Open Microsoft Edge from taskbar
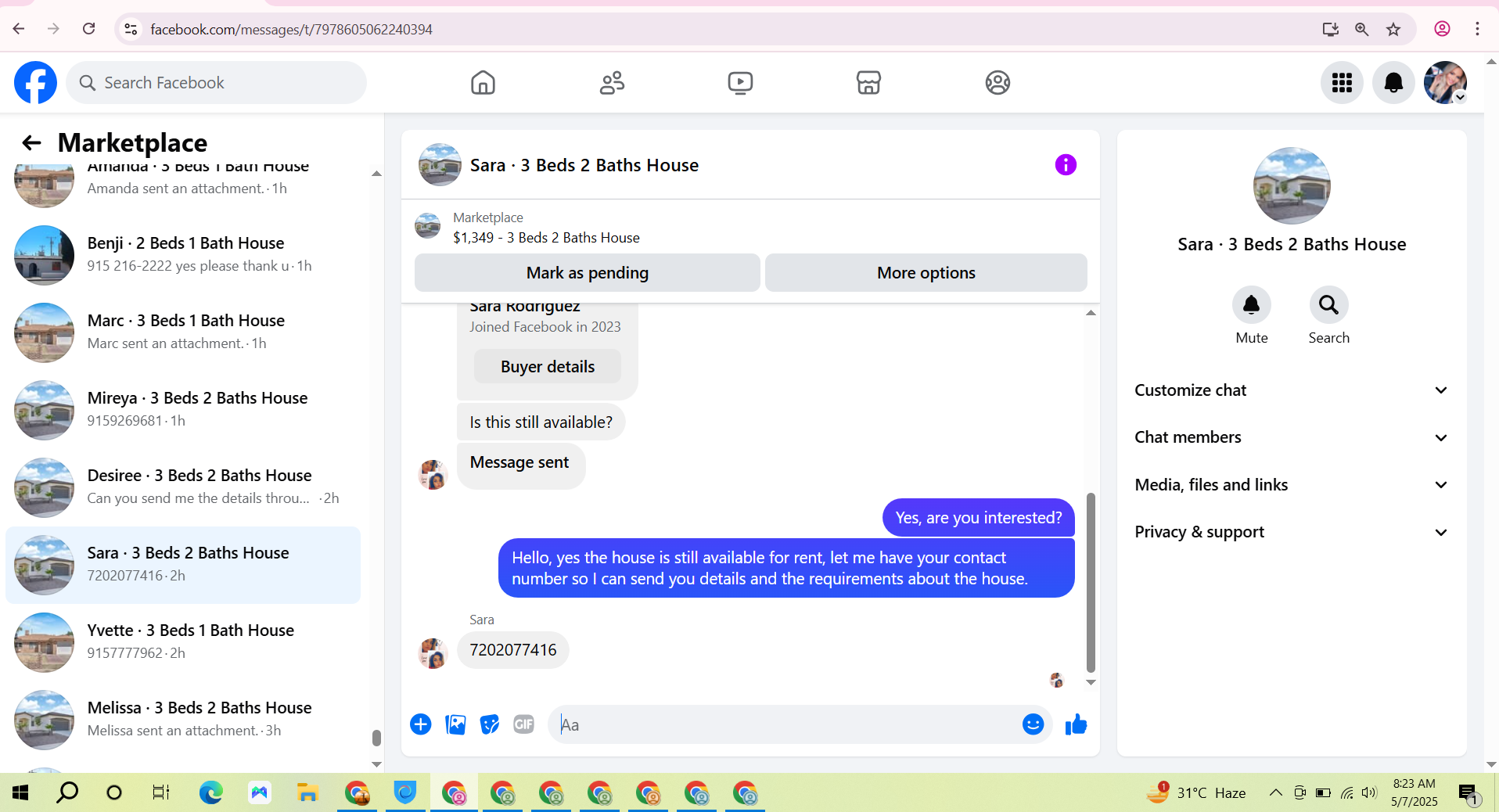This screenshot has width=1499, height=812. click(x=210, y=792)
